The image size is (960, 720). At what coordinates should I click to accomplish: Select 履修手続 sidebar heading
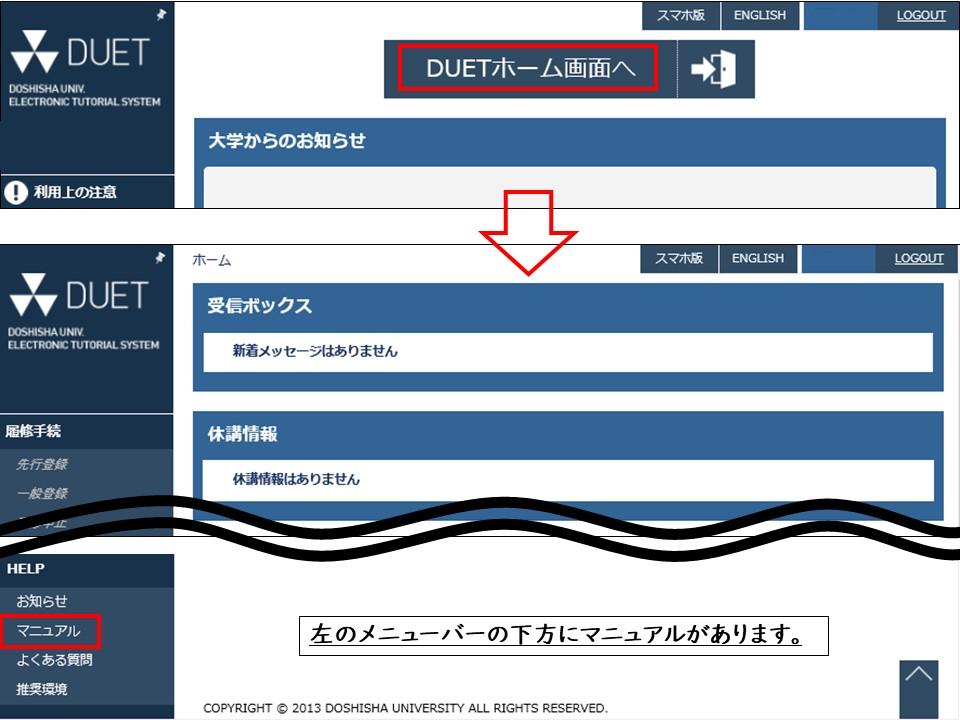tap(33, 431)
